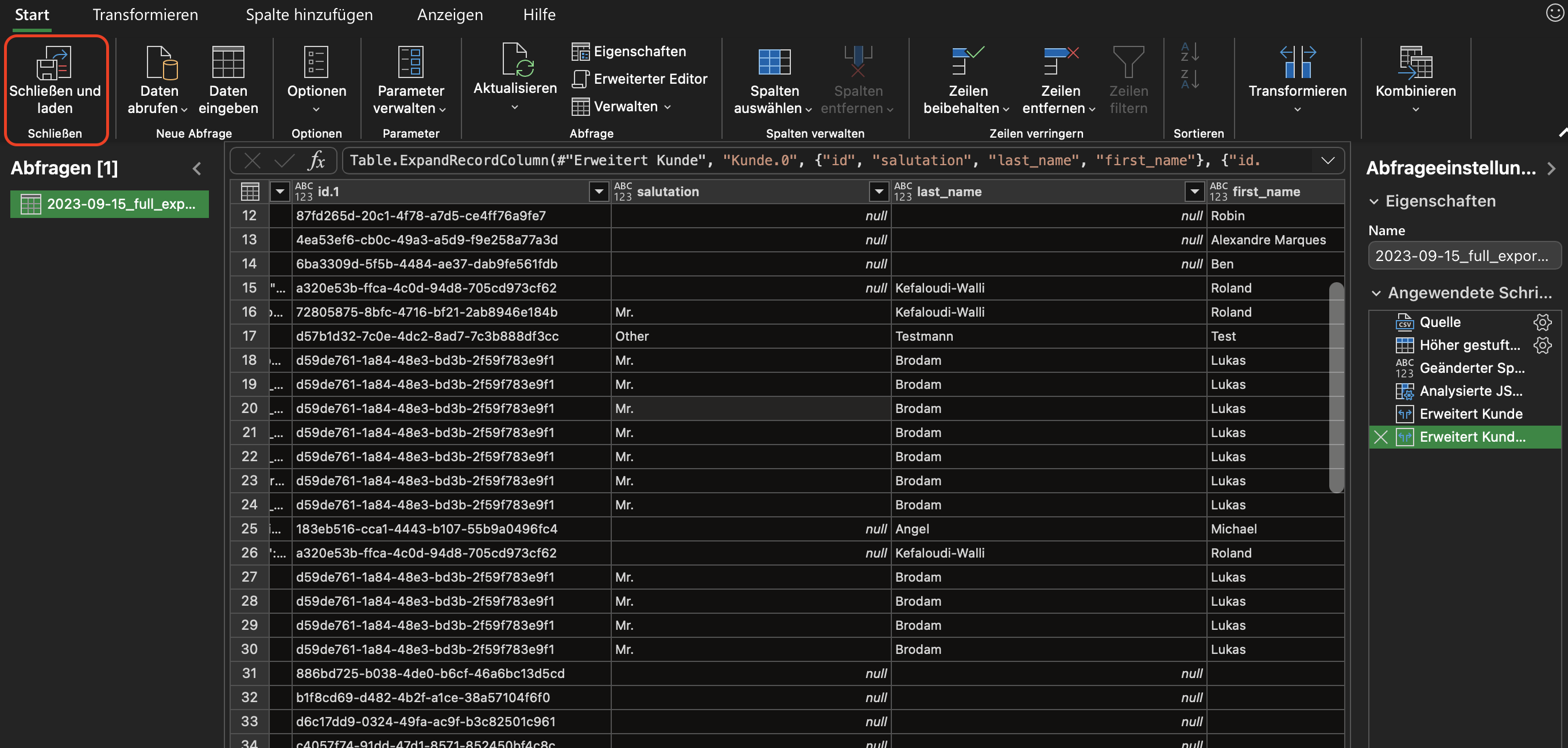This screenshot has height=748, width=1568.
Task: Open Höher gestufte step settings gear
Action: pyautogui.click(x=1542, y=345)
